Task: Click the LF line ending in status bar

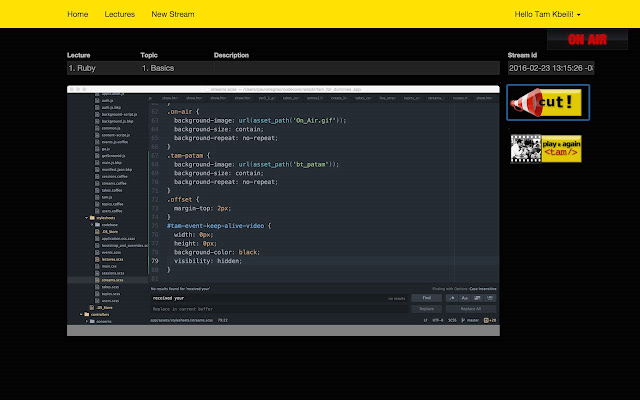Action: [425, 320]
